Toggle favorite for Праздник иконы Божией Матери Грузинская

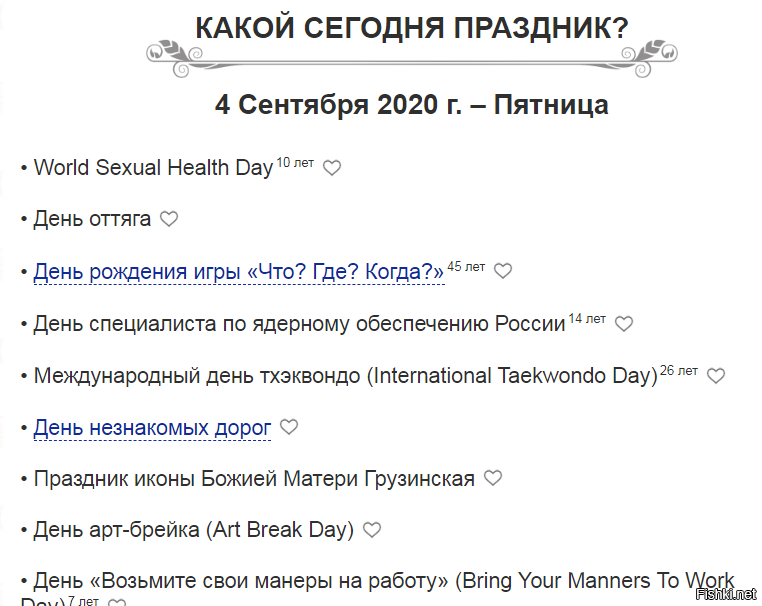click(493, 478)
